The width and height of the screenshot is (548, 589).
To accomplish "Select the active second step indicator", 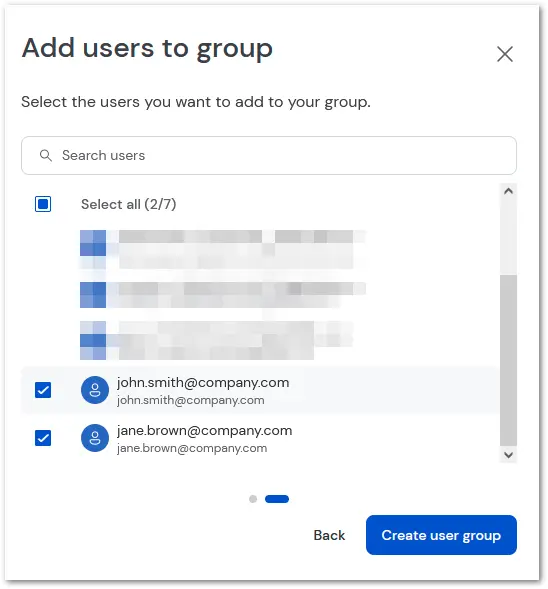I will click(277, 499).
